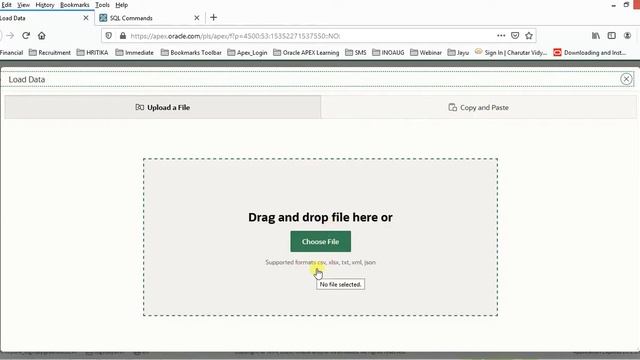Click the forward navigation arrow
This screenshot has width=640, height=360.
pyautogui.click(x=10, y=36)
